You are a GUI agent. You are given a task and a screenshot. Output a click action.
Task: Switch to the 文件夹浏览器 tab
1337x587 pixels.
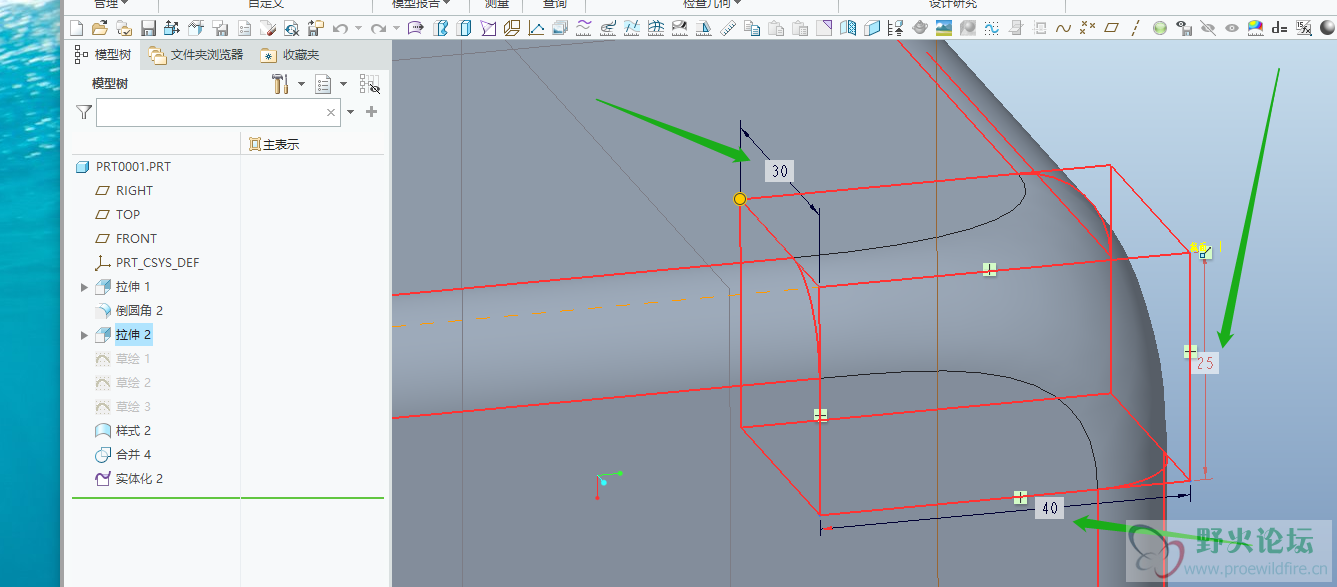click(196, 55)
